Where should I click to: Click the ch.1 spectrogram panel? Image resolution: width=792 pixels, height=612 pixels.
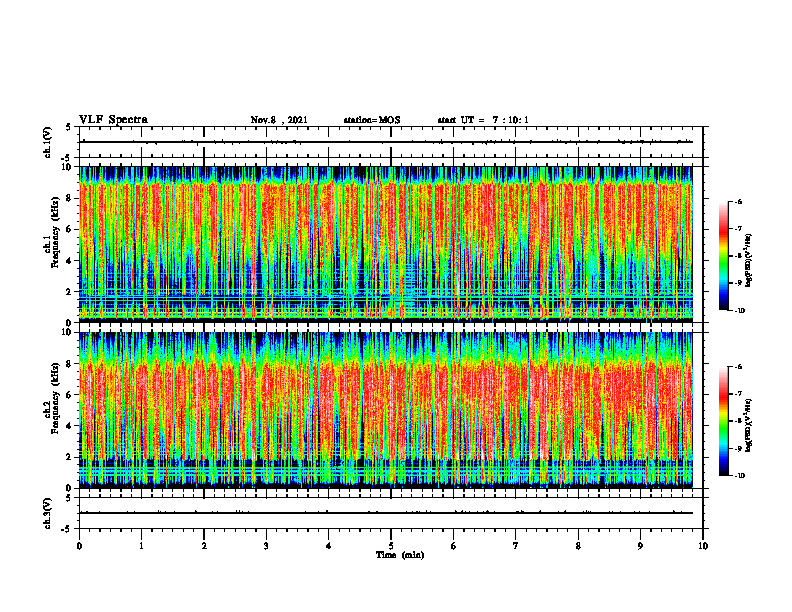click(386, 244)
